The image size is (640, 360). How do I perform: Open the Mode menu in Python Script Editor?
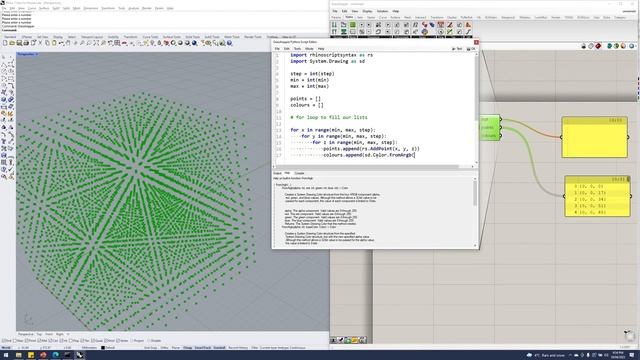click(309, 49)
